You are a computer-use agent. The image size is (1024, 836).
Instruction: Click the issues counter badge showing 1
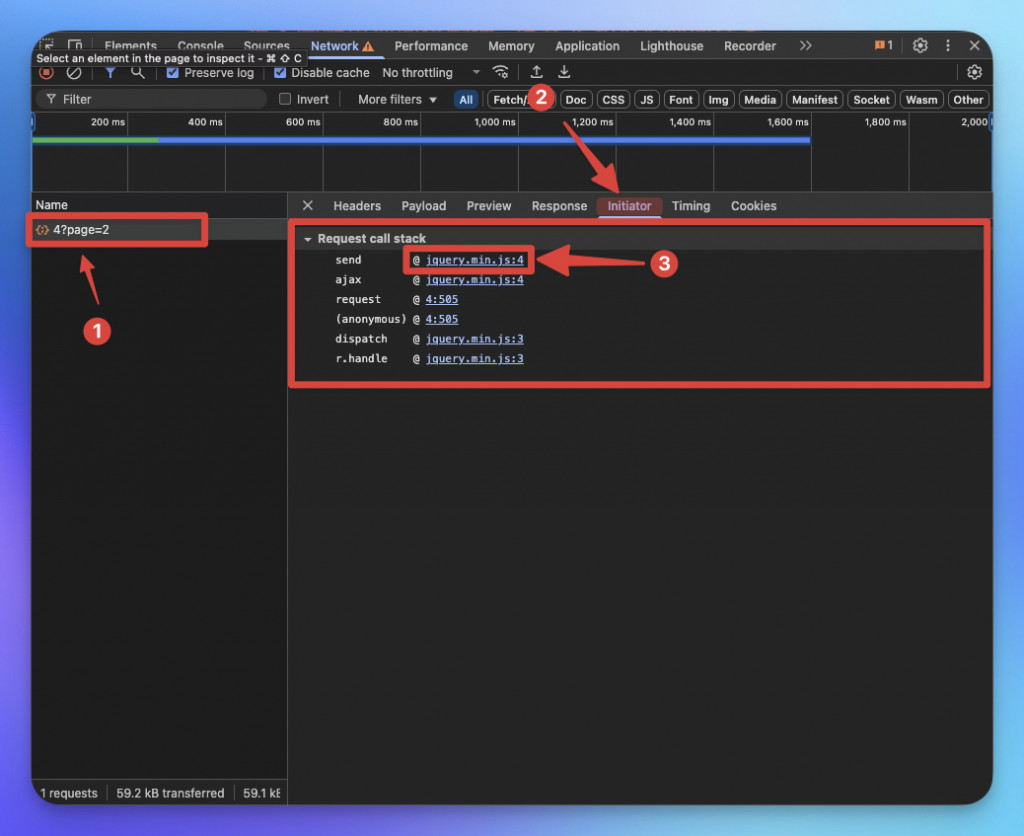pyautogui.click(x=883, y=46)
